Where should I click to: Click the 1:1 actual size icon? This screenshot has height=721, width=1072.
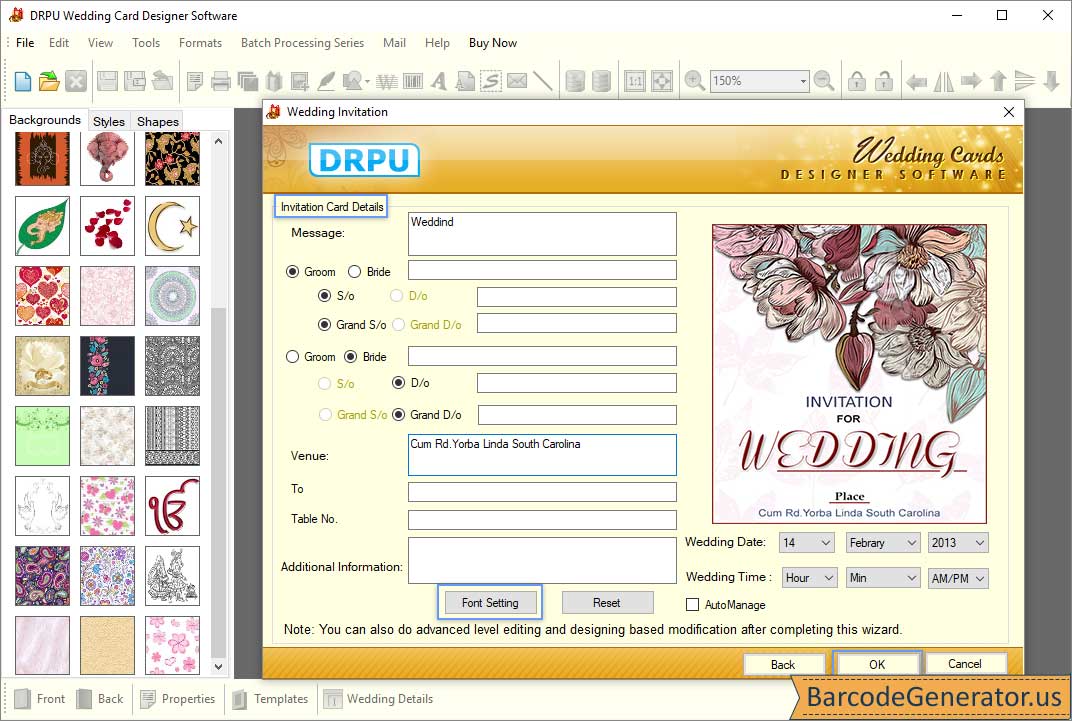pyautogui.click(x=635, y=81)
